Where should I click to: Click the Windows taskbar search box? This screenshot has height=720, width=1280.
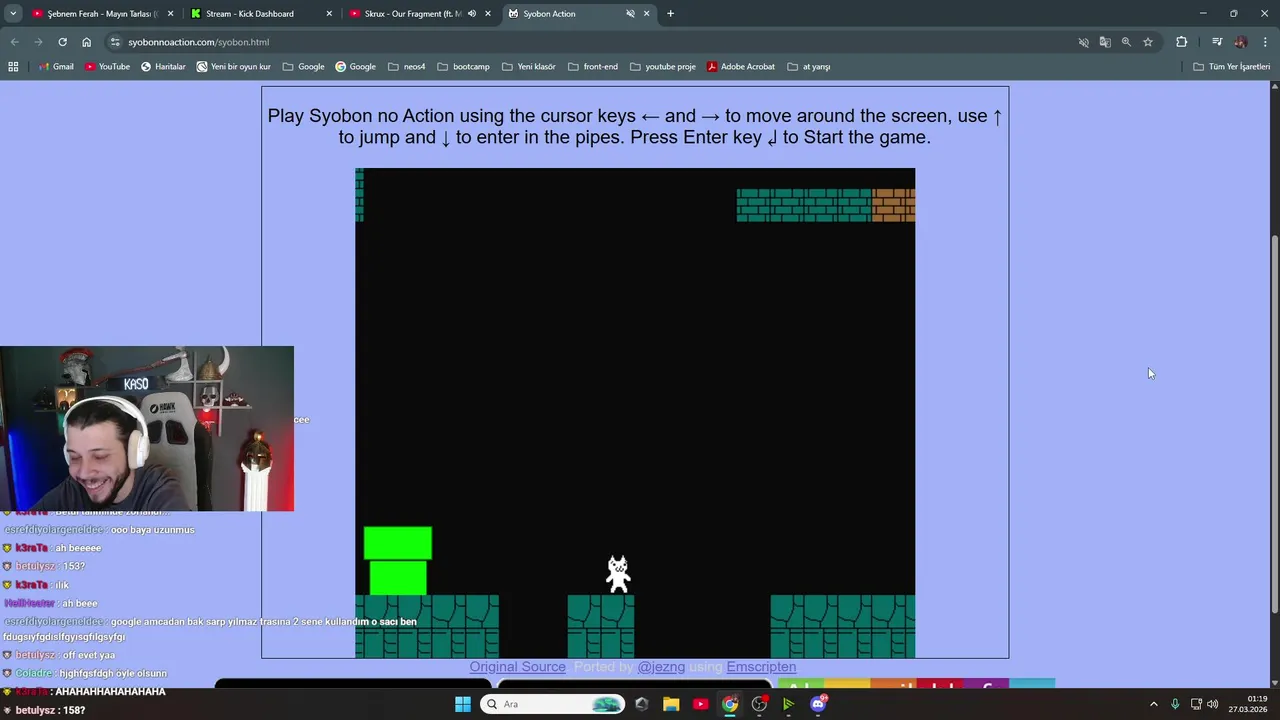pos(552,704)
